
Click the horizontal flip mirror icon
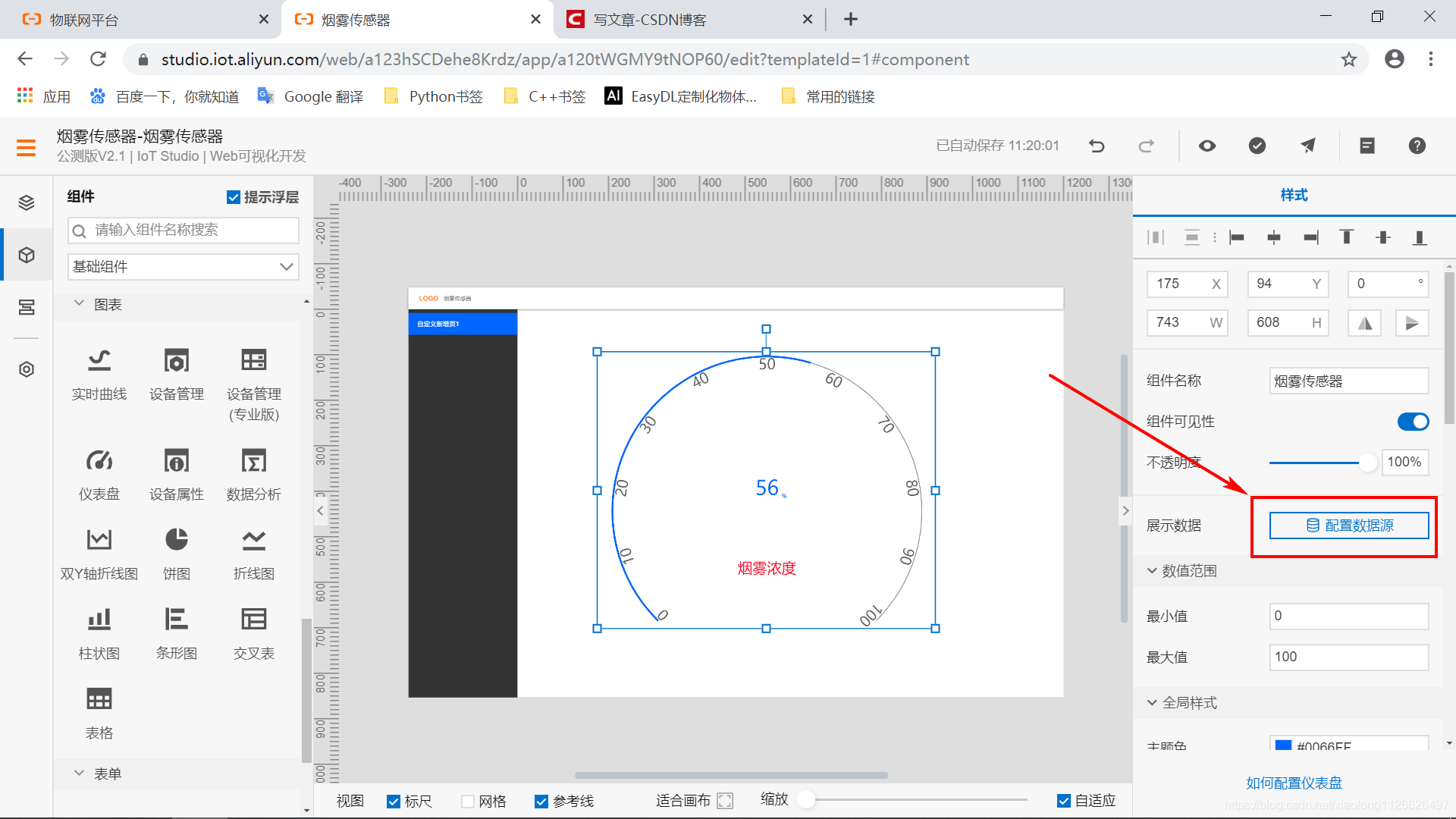pyautogui.click(x=1364, y=323)
